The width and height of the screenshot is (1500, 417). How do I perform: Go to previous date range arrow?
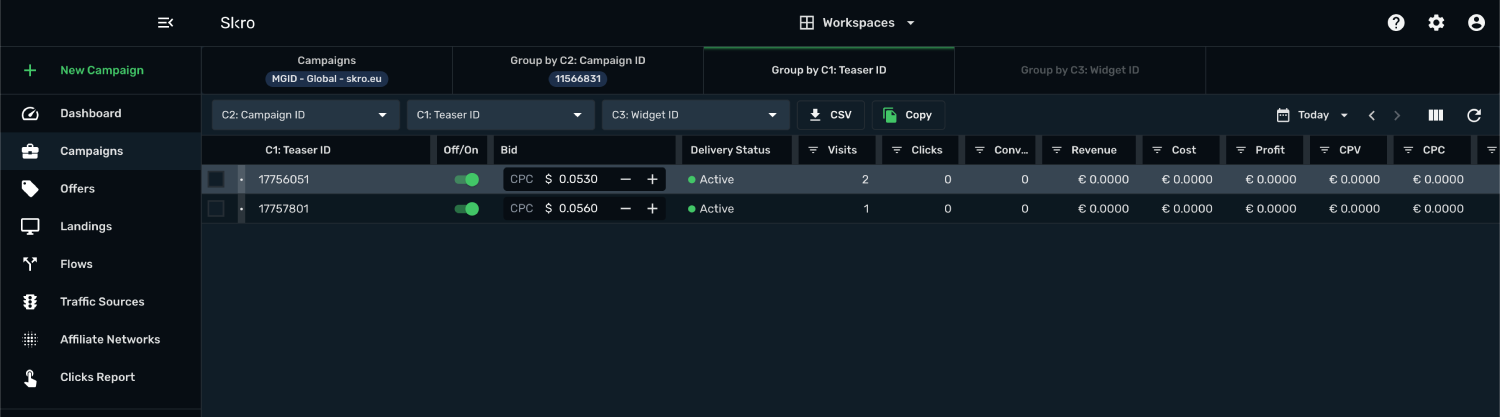(x=1372, y=115)
